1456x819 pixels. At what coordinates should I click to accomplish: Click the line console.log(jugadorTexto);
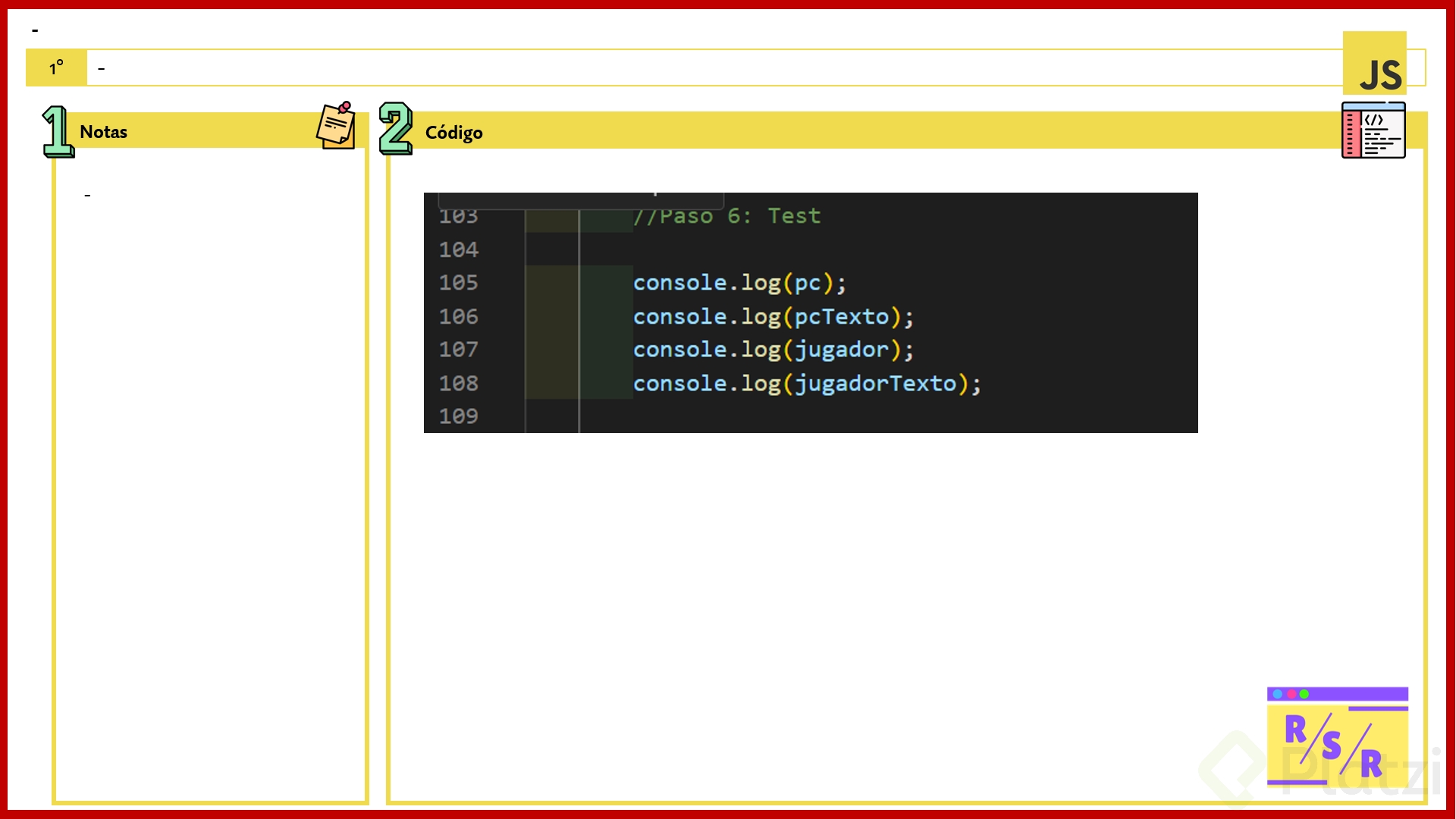pyautogui.click(x=807, y=384)
